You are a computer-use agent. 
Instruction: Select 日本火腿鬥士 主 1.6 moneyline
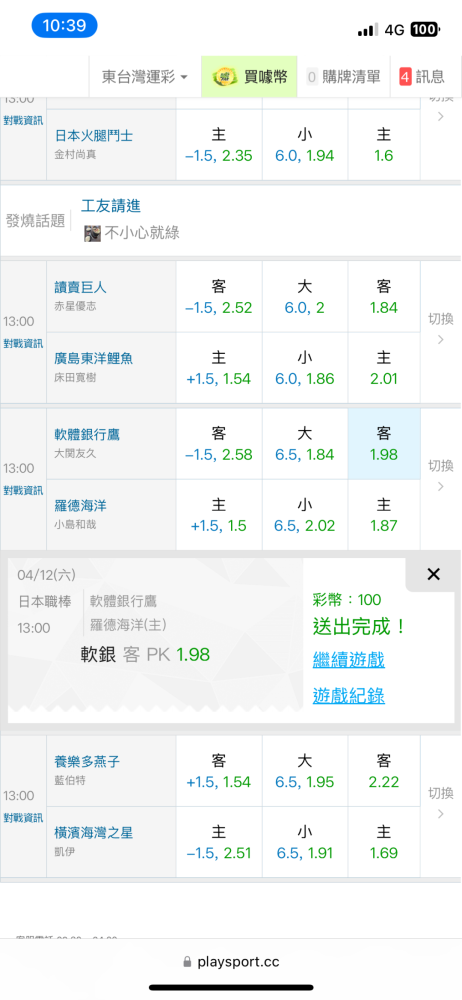(384, 145)
